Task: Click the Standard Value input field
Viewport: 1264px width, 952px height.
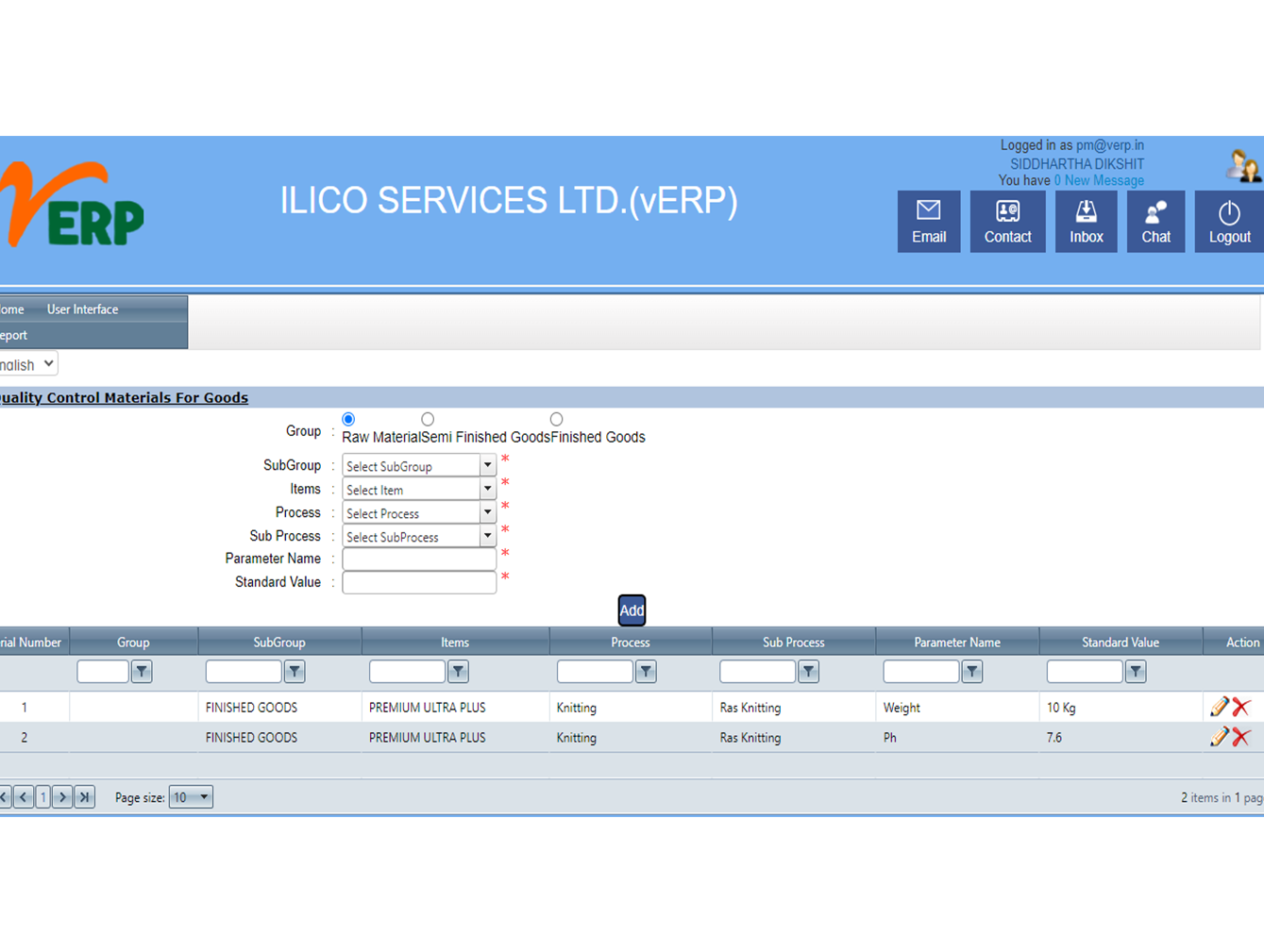Action: (x=419, y=583)
